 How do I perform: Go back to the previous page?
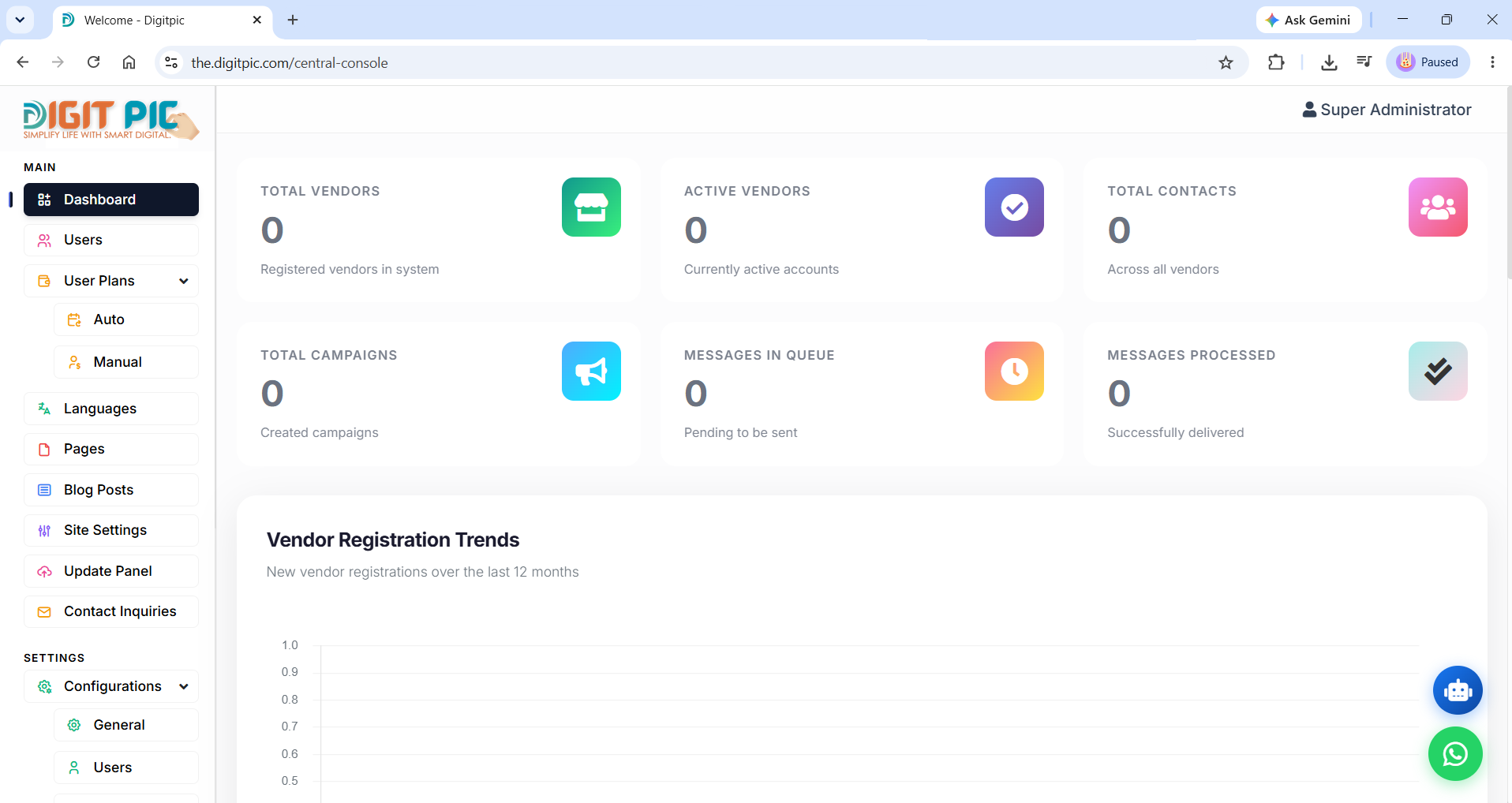[23, 62]
